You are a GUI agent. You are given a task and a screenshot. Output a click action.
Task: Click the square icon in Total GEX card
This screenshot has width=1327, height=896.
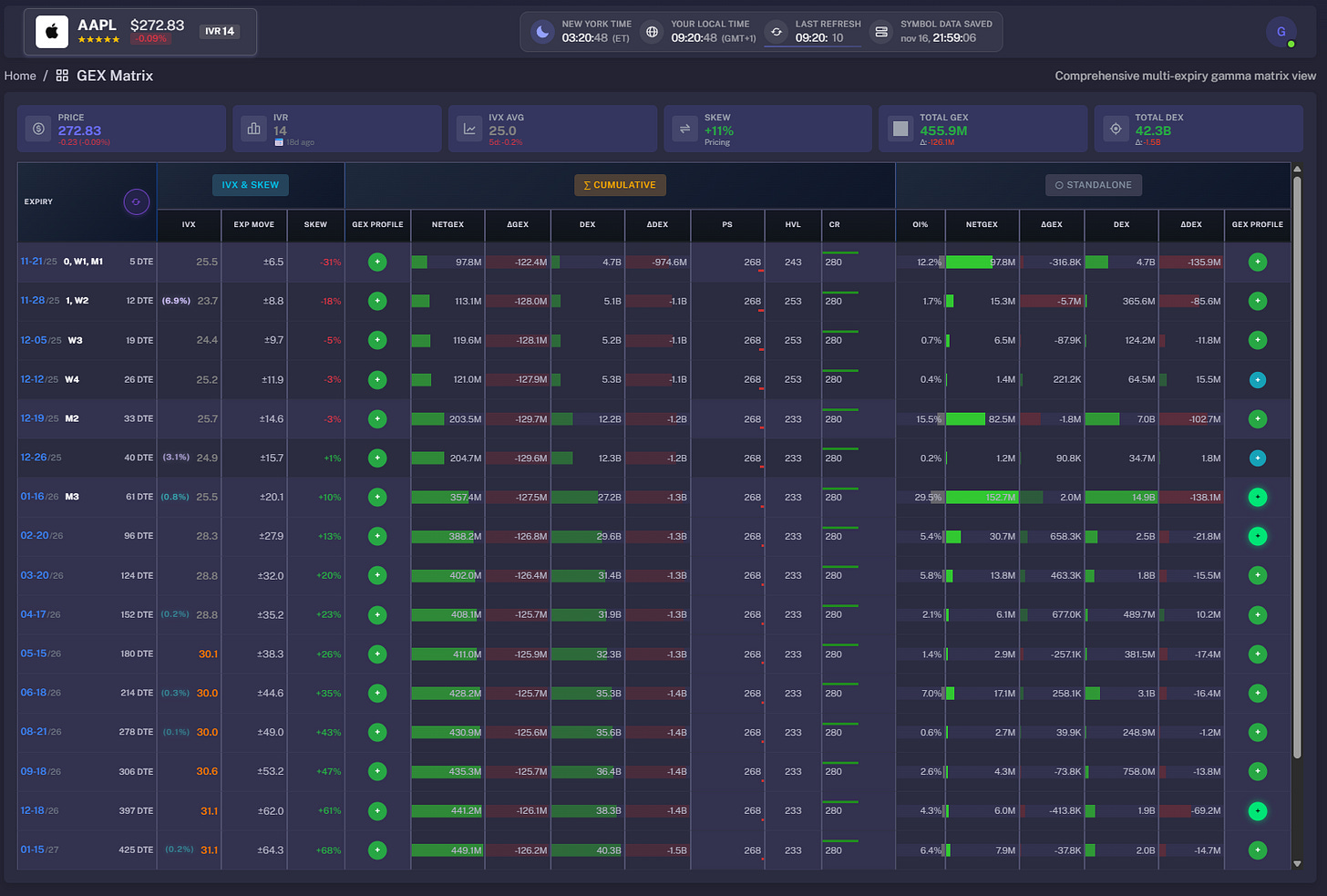[900, 129]
